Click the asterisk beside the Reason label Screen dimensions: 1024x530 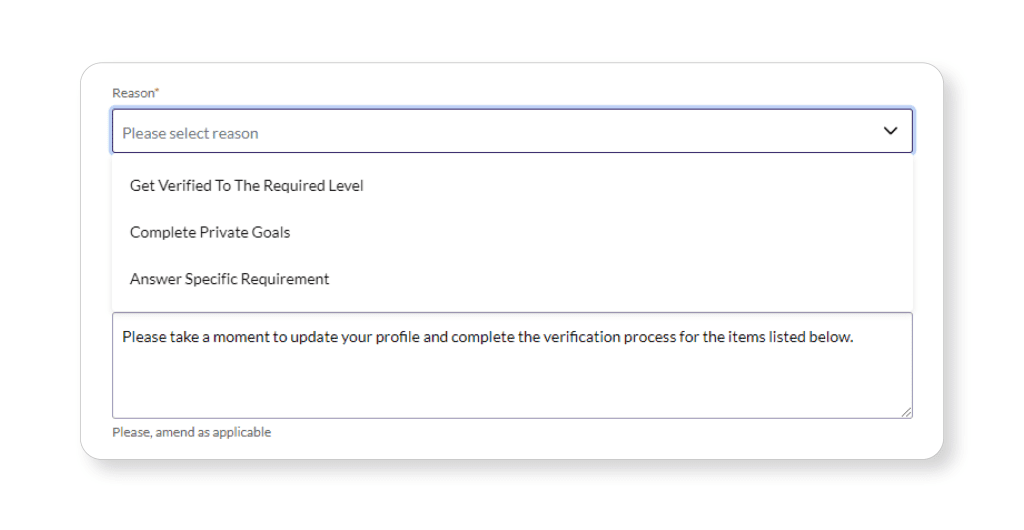pos(157,92)
